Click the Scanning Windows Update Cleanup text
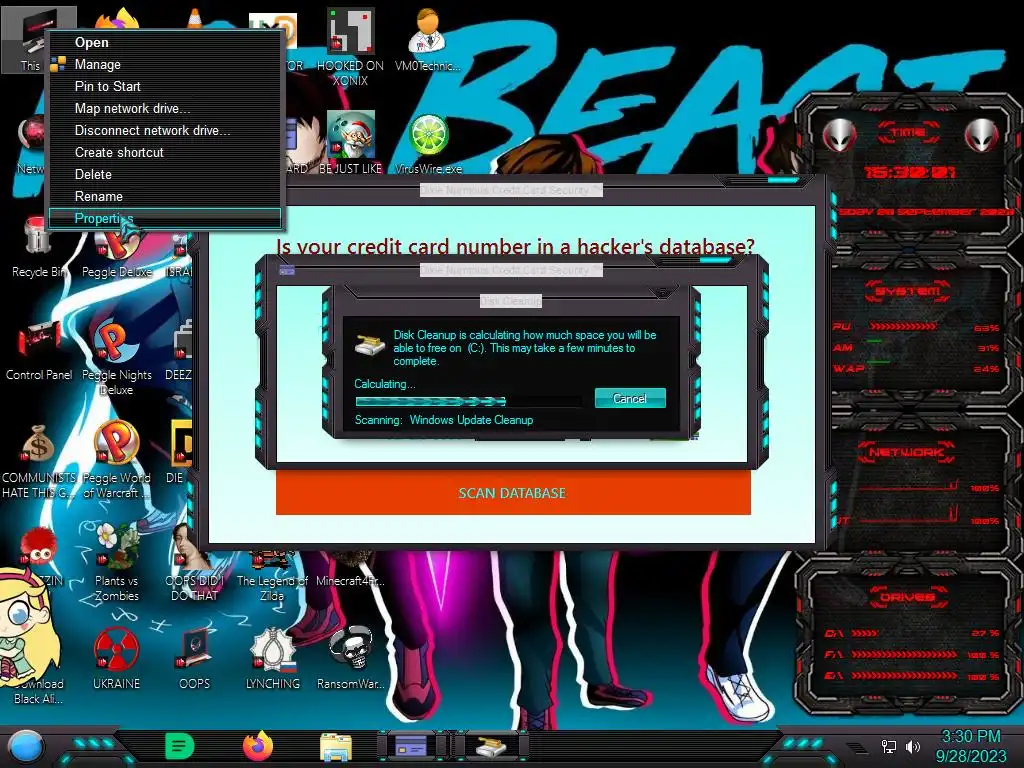Viewport: 1024px width, 768px height. [444, 420]
